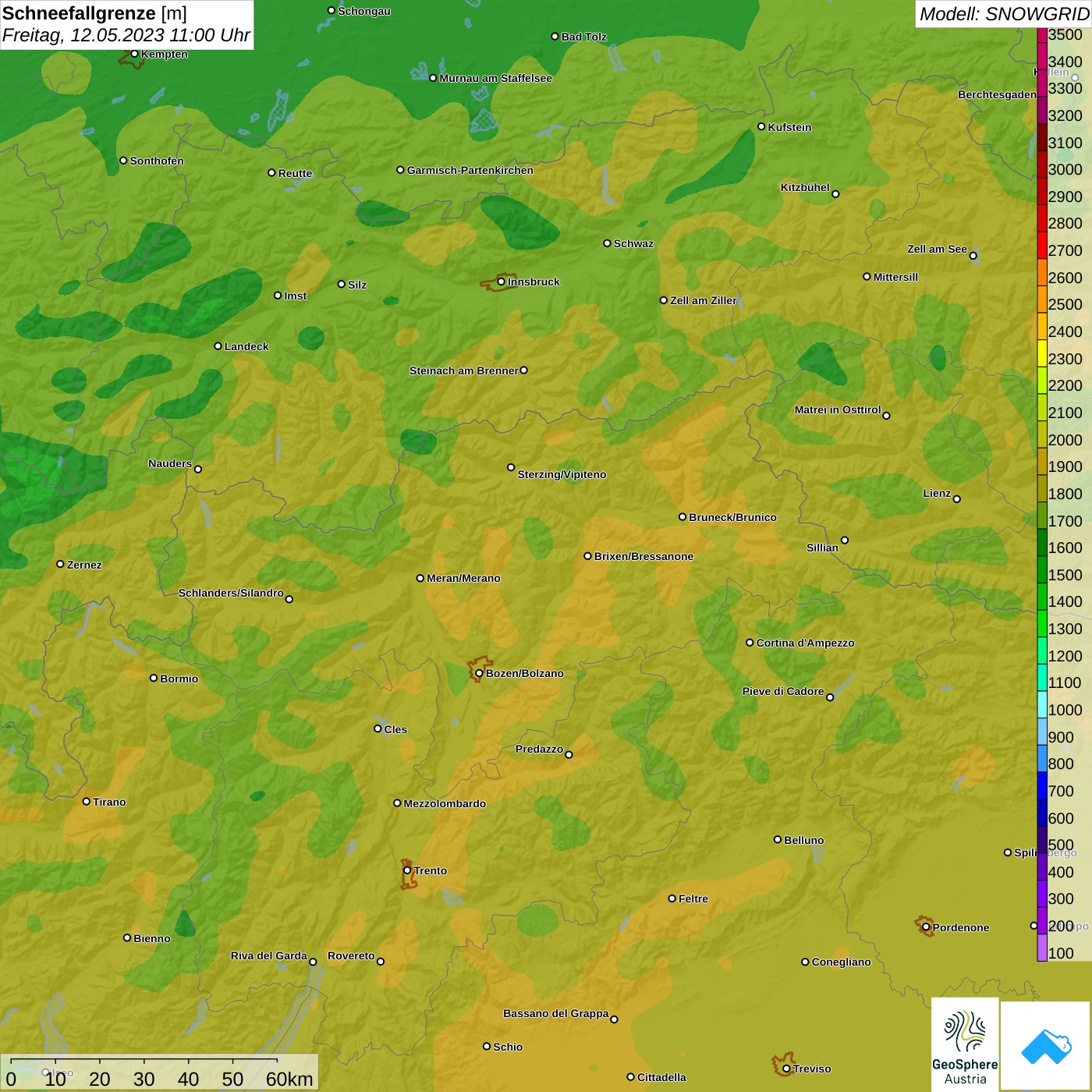Click the Schwaz label
The width and height of the screenshot is (1092, 1092).
(x=634, y=243)
